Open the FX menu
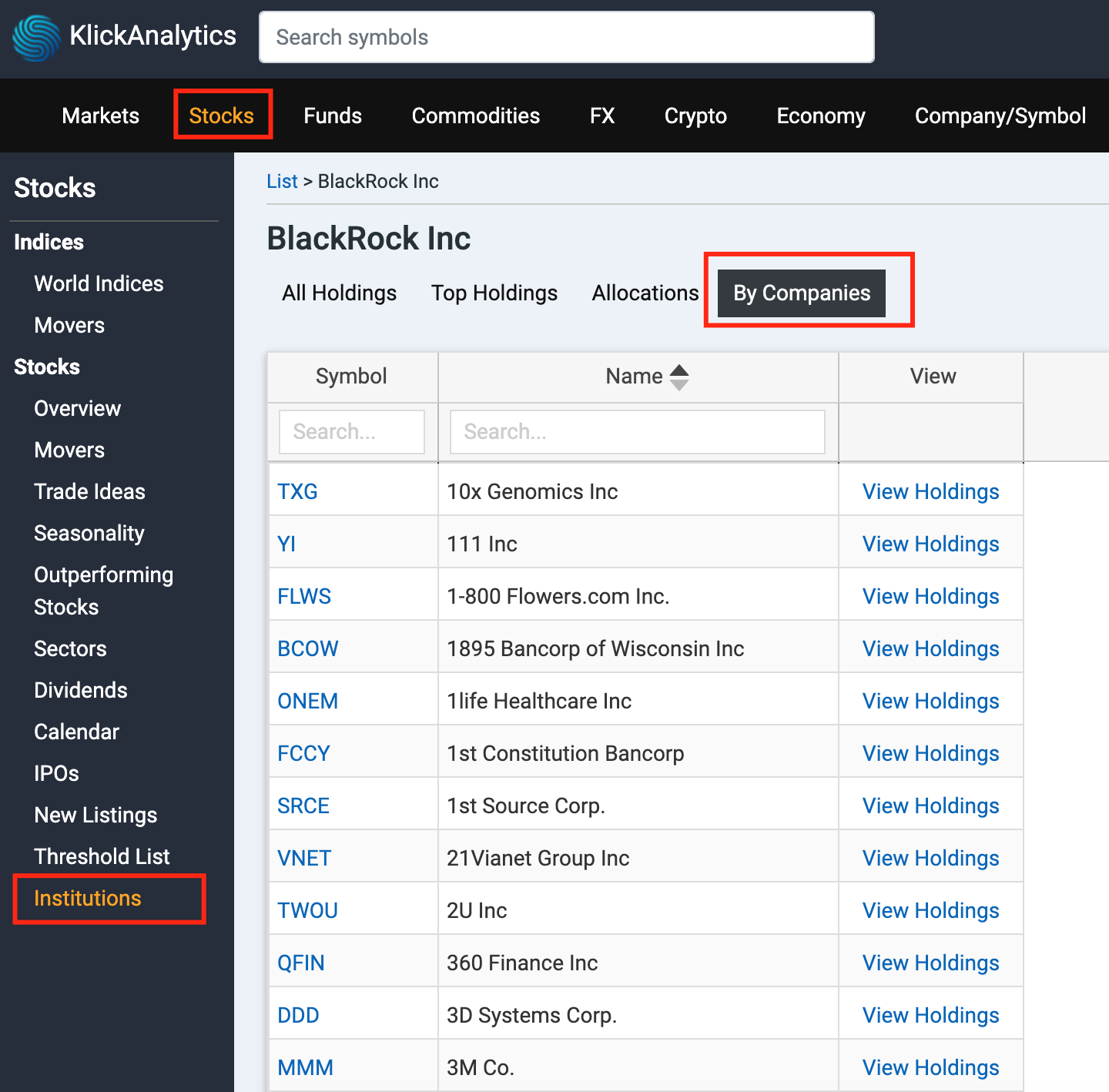This screenshot has width=1109, height=1092. tap(602, 116)
